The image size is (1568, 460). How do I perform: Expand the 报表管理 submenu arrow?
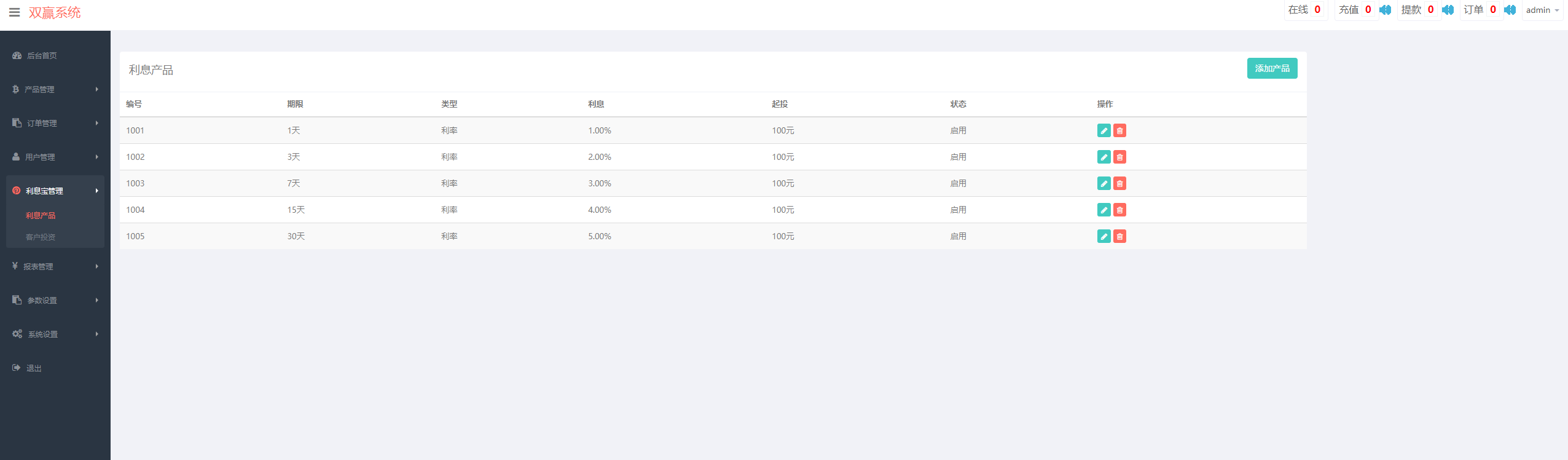point(97,266)
